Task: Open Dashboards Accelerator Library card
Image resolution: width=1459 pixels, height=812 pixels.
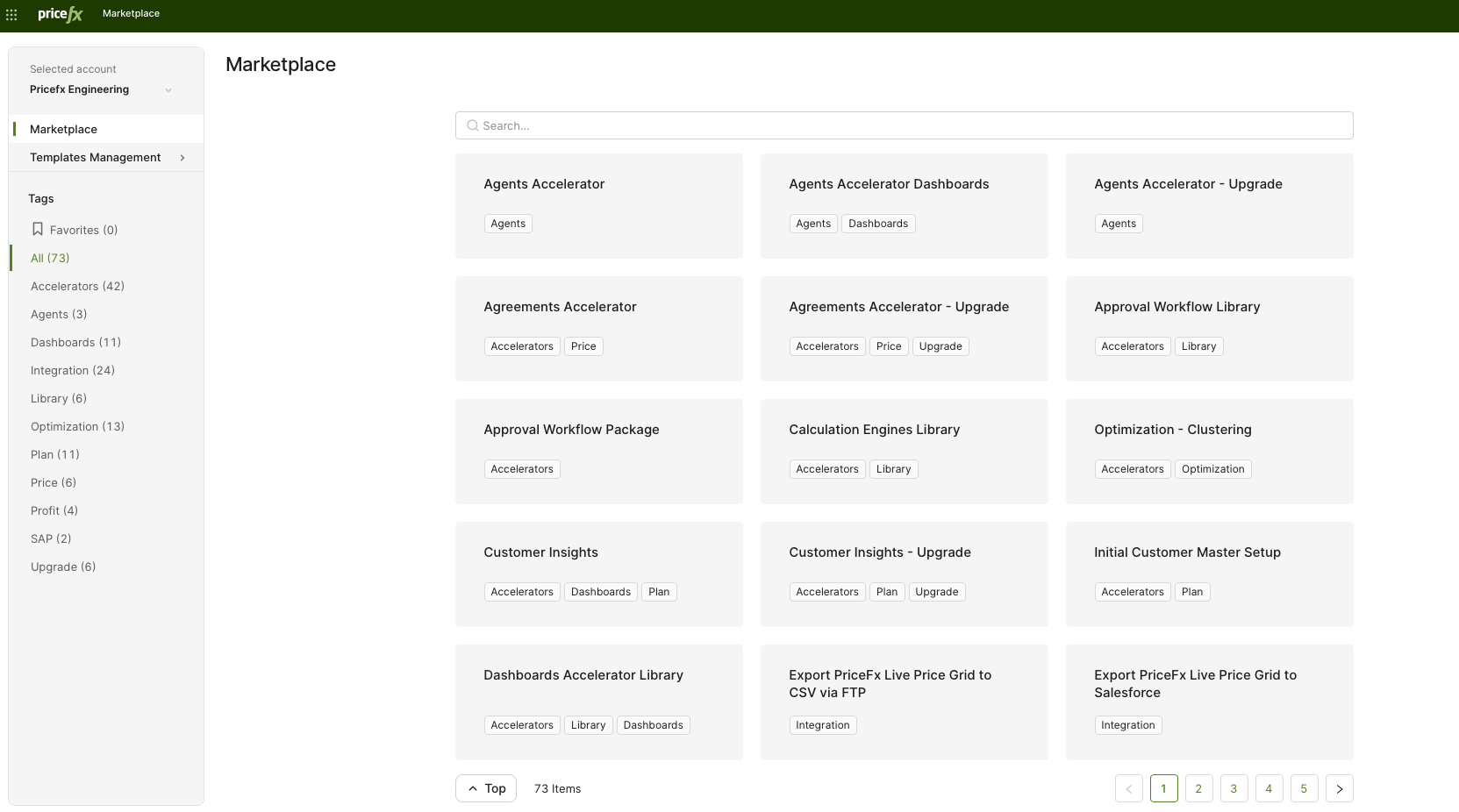Action: [599, 702]
